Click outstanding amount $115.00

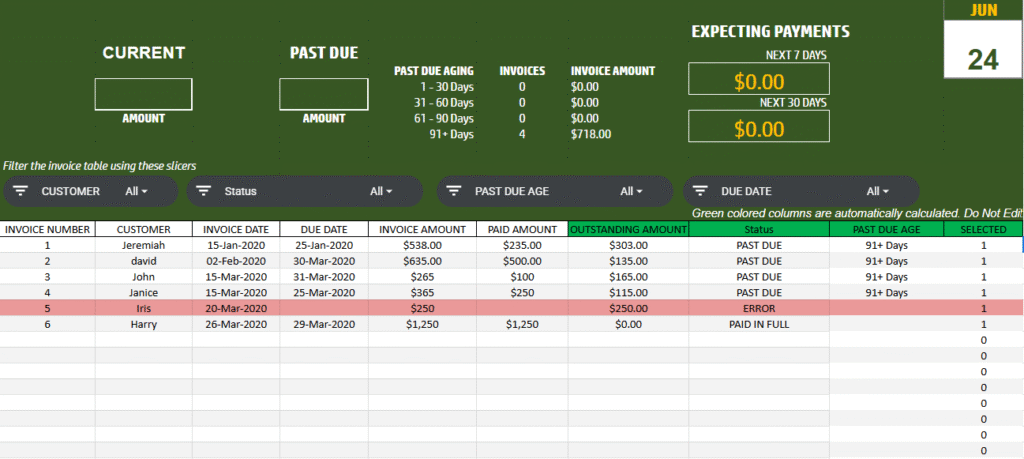pyautogui.click(x=628, y=293)
